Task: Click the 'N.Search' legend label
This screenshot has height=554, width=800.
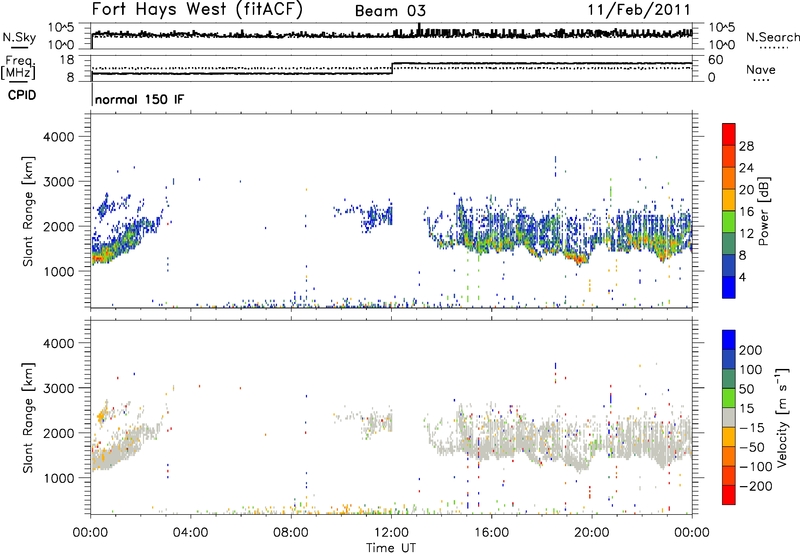Action: coord(773,37)
